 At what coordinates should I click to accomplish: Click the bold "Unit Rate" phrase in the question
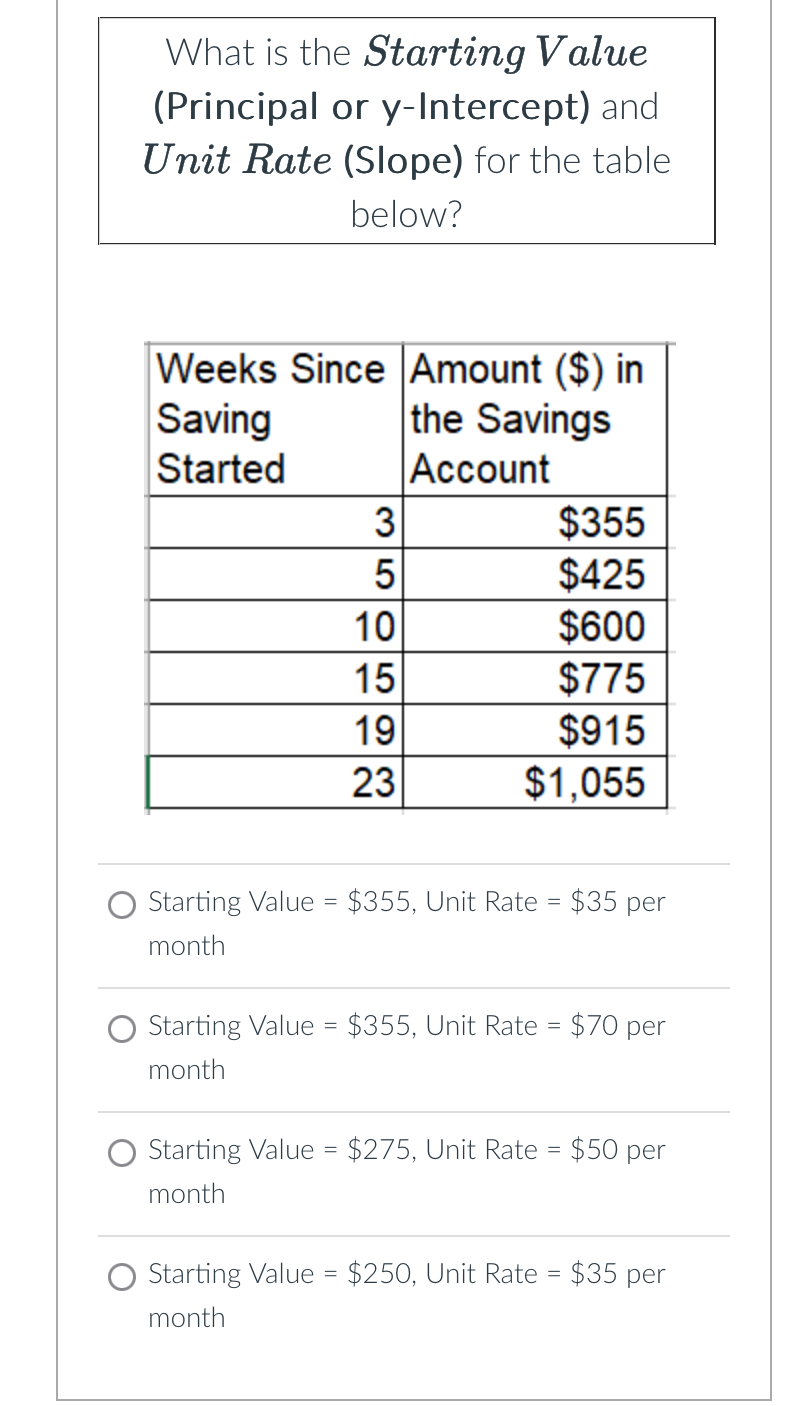(236, 161)
